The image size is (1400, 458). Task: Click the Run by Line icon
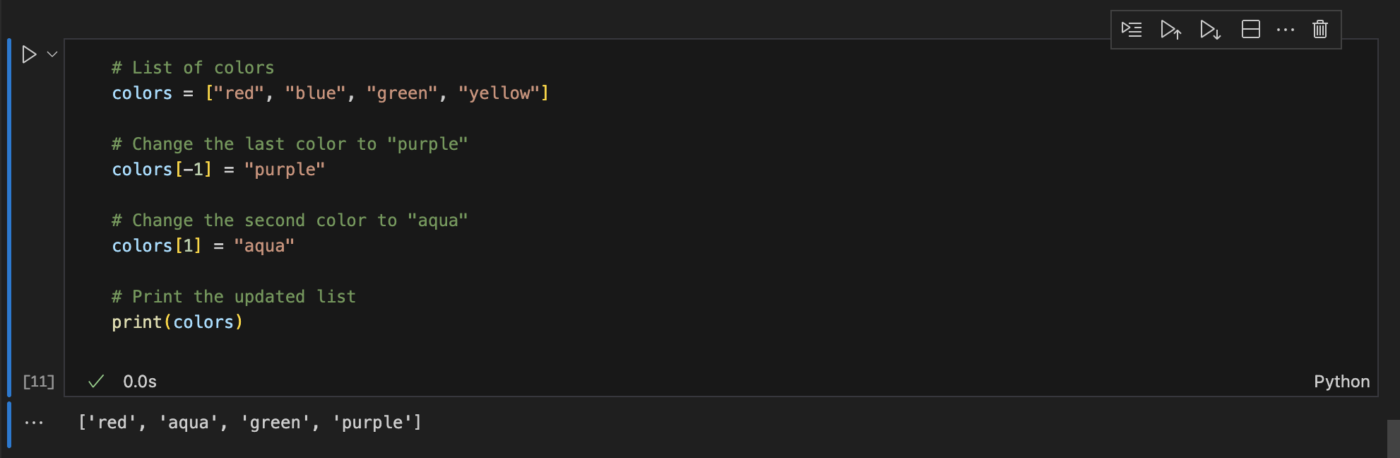pos(1131,30)
